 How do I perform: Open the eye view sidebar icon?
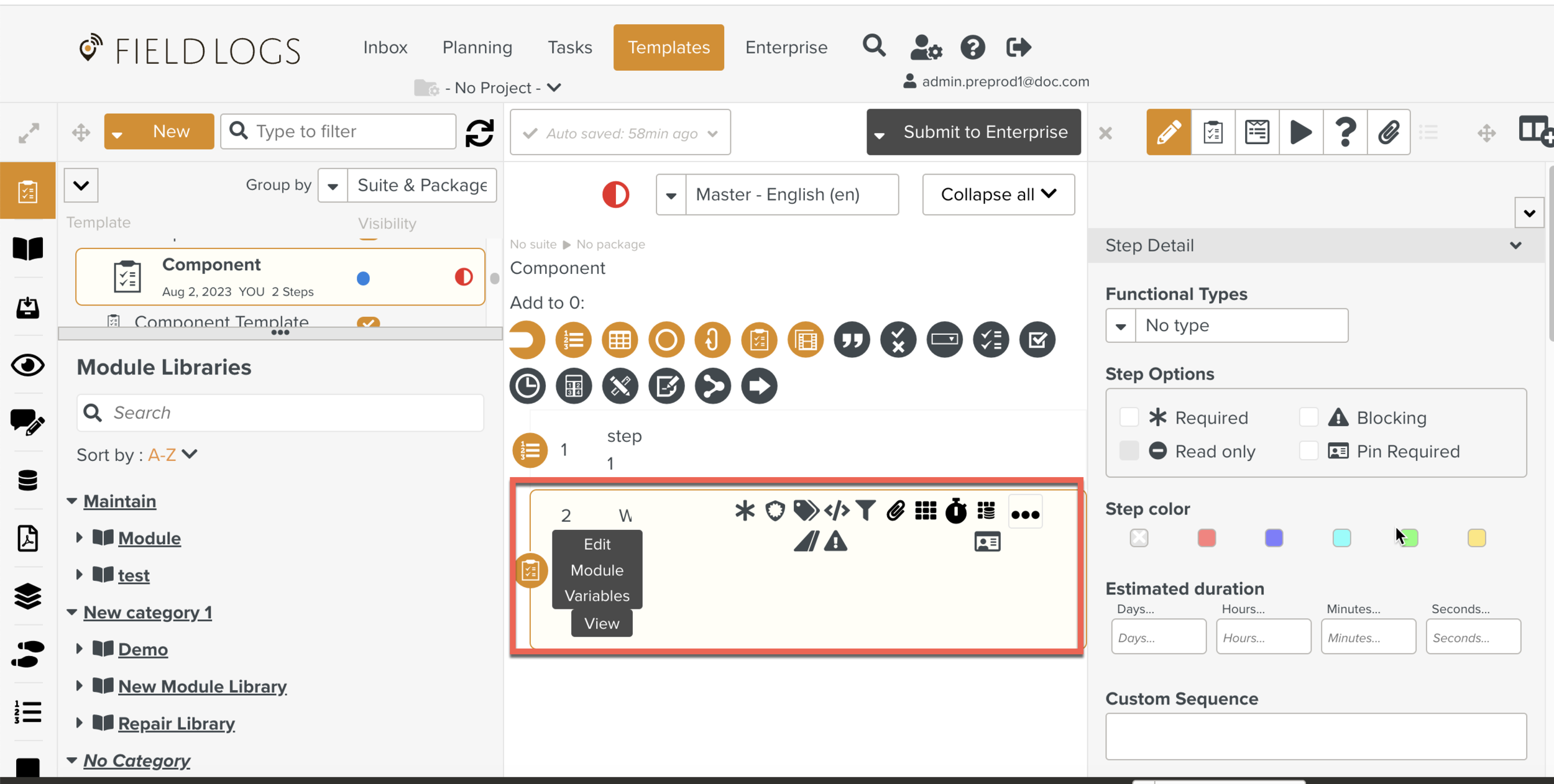[x=27, y=365]
